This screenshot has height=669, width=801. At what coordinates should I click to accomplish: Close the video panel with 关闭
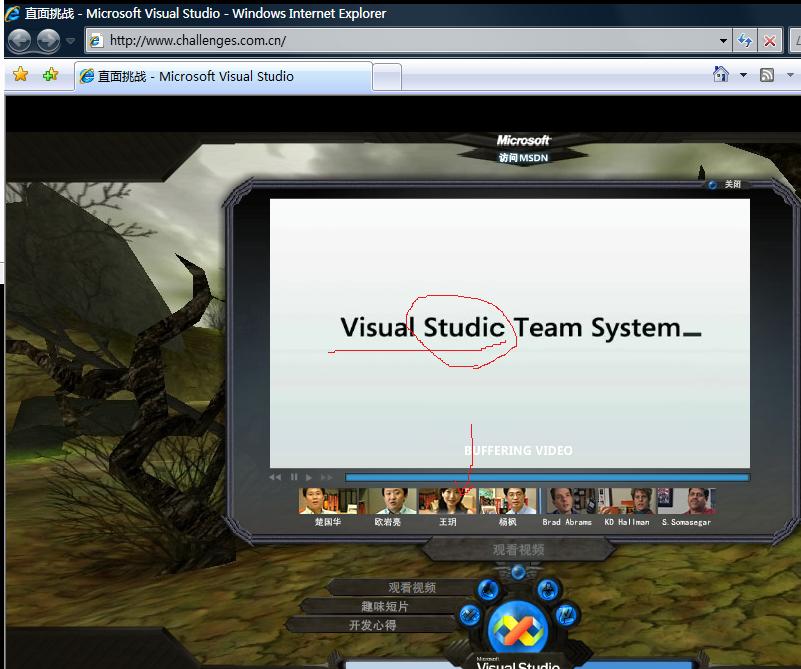[x=732, y=184]
